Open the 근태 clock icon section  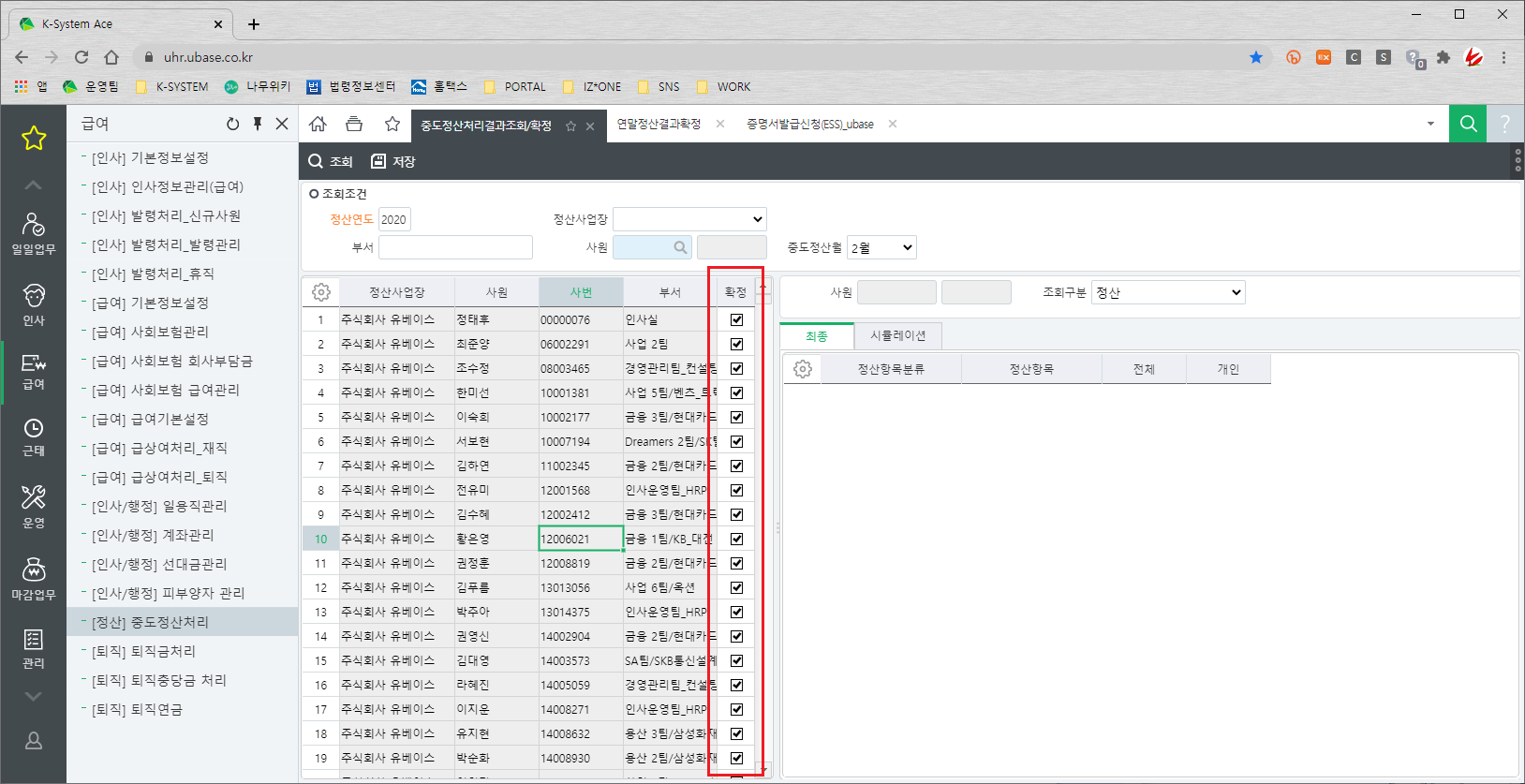click(34, 437)
